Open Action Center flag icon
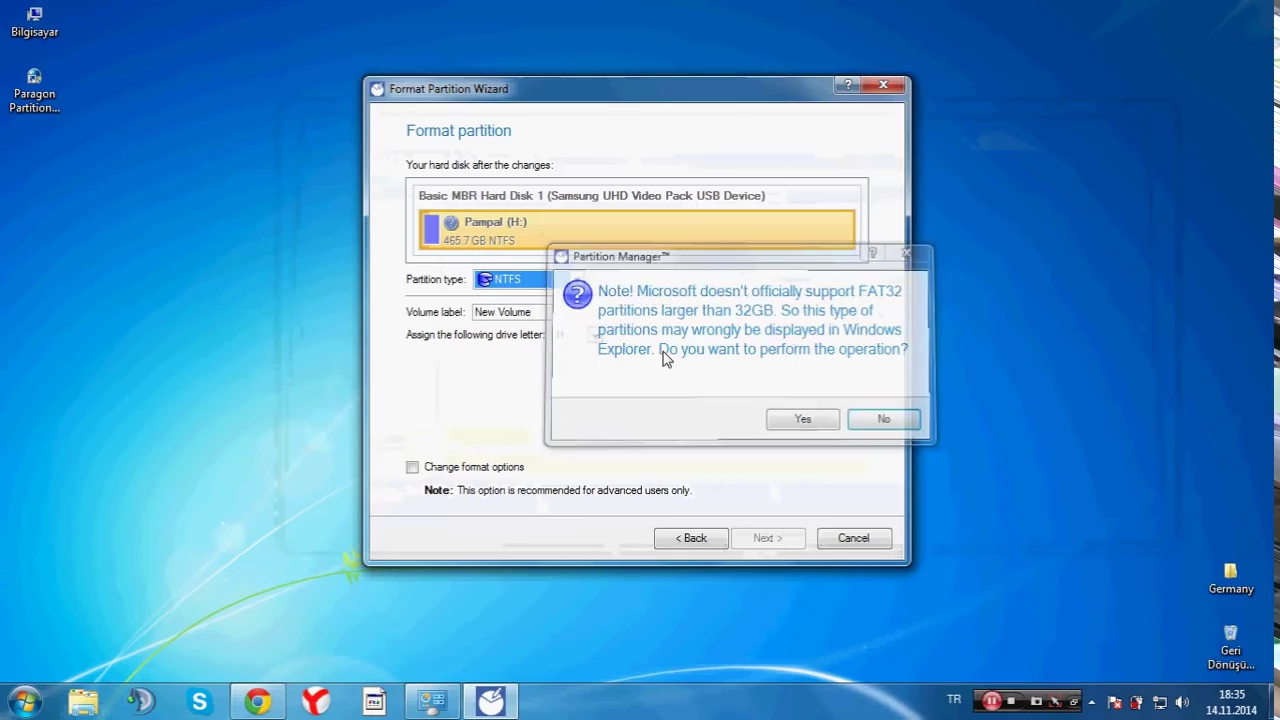Viewport: 1280px width, 720px height. (x=1115, y=702)
